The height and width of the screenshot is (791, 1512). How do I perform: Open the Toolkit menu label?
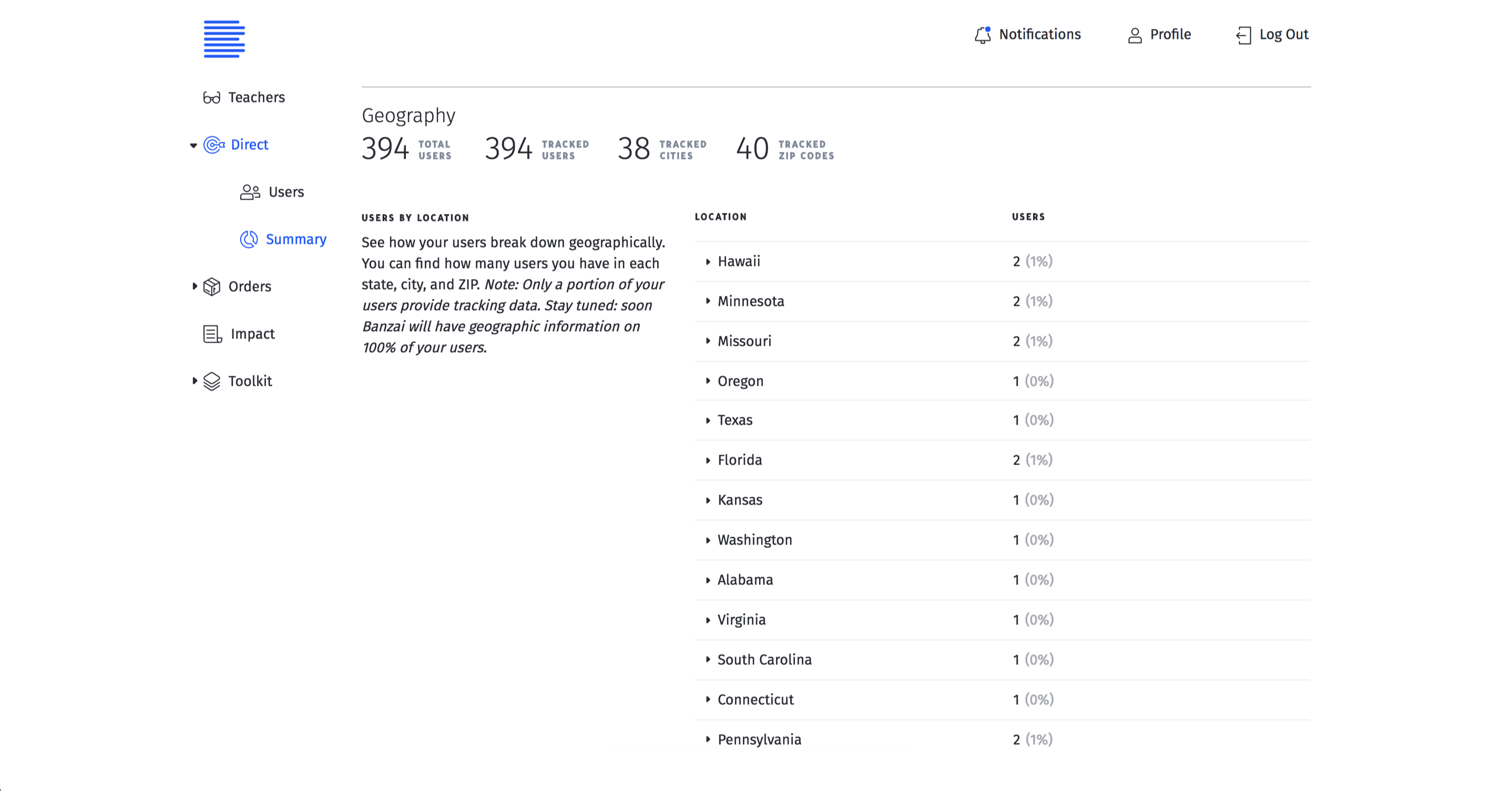[250, 381]
